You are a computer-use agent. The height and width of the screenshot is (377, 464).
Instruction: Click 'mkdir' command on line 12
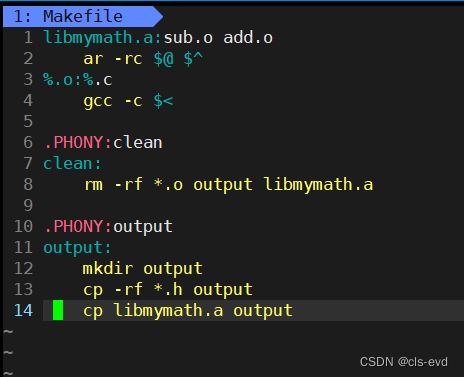[108, 269]
